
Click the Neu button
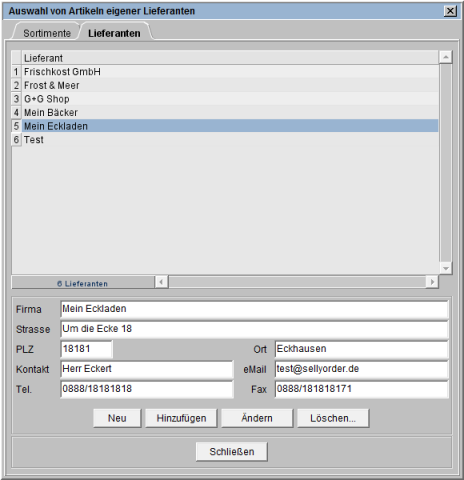pyautogui.click(x=117, y=418)
